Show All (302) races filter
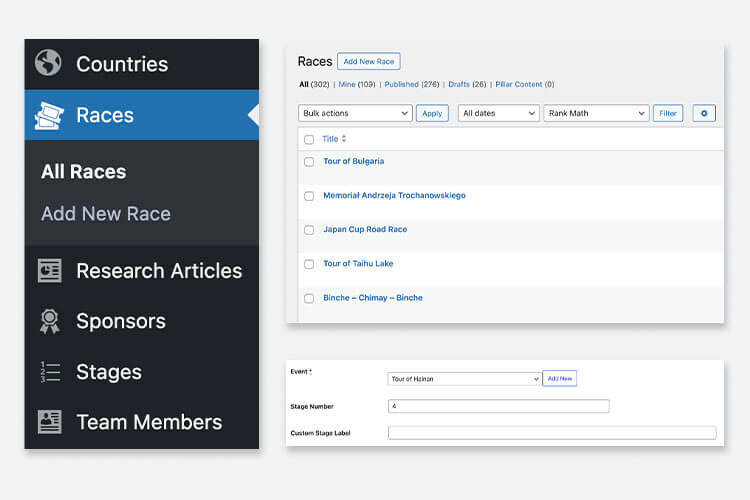The width and height of the screenshot is (750, 500). click(x=314, y=84)
